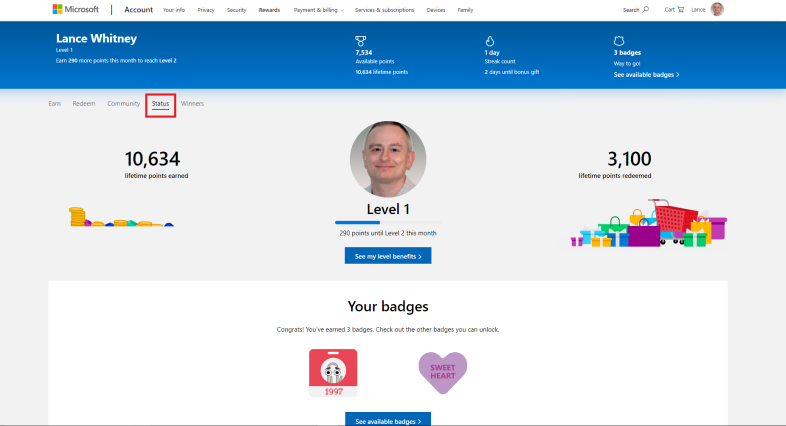Select the Status tab

[x=160, y=104]
